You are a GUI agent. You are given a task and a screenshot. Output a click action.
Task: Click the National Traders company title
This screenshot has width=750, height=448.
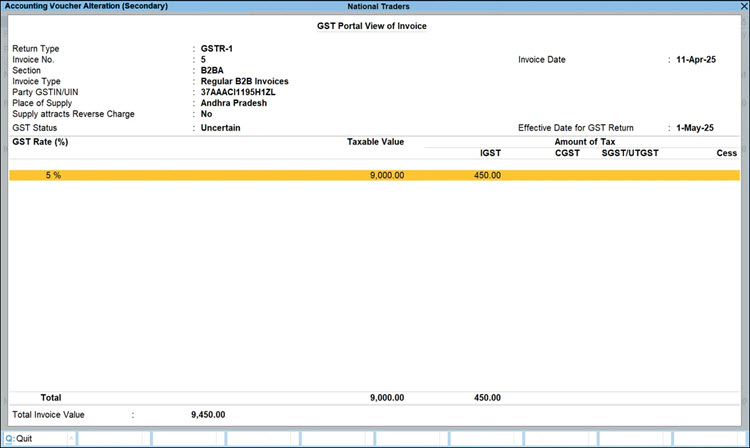pos(374,7)
